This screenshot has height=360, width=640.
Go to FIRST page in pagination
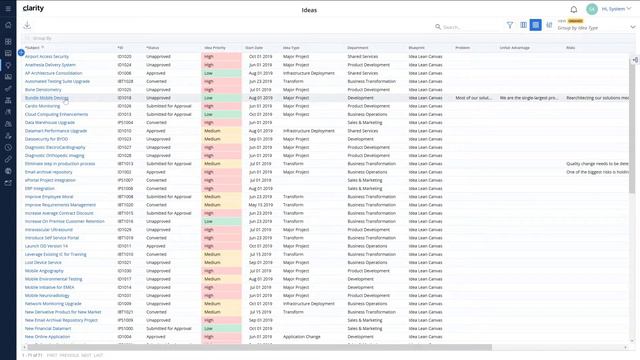tap(52, 356)
